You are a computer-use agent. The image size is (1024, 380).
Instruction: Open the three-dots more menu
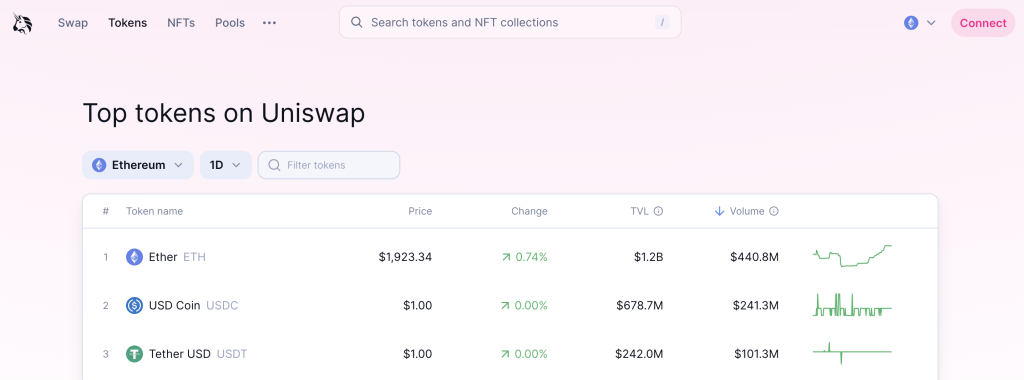click(269, 23)
